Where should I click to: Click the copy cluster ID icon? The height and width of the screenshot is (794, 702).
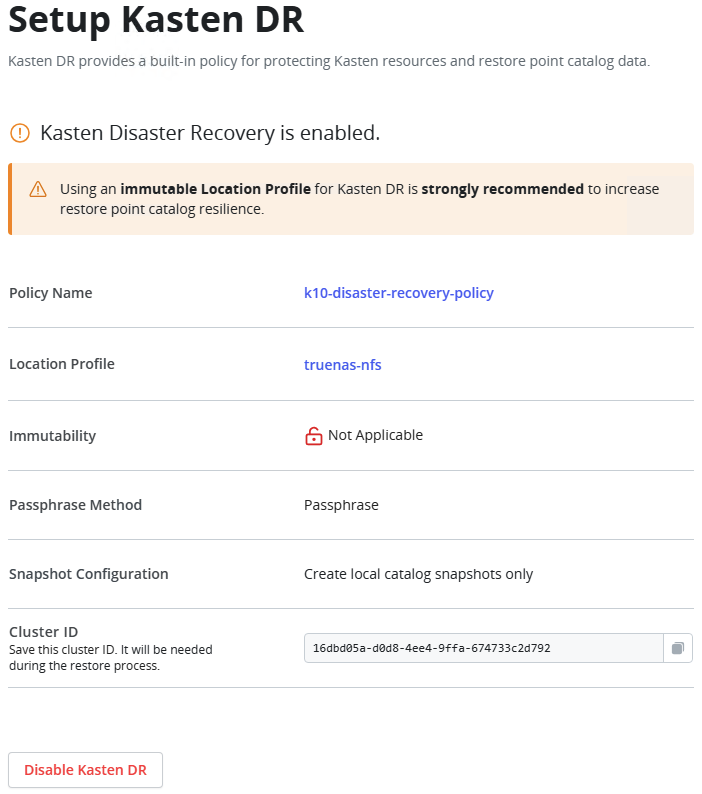(x=678, y=648)
